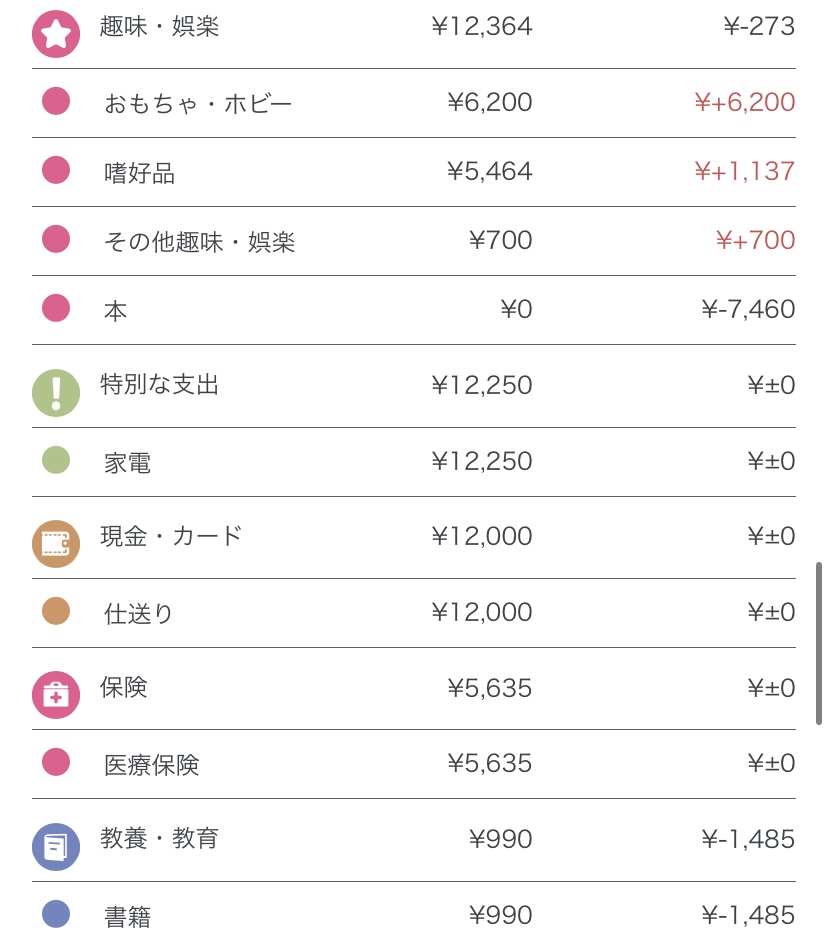Click the ¥-7,460 difference for 本
Image resolution: width=828 pixels, height=943 pixels.
click(748, 310)
